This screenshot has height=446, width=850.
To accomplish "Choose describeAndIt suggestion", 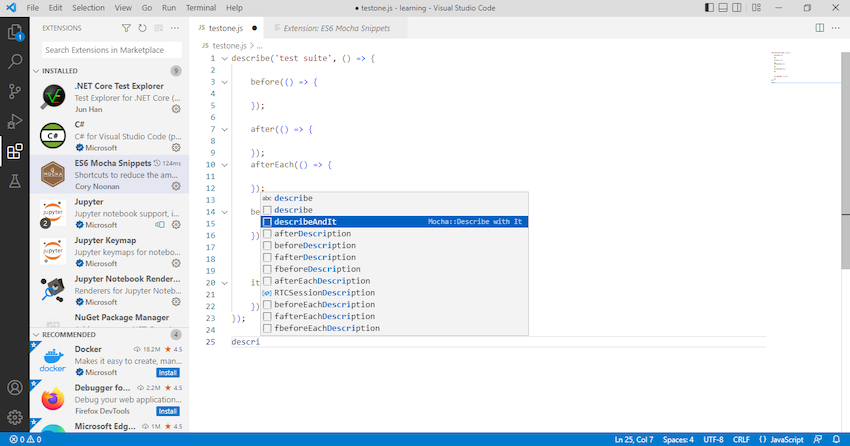I will point(394,222).
